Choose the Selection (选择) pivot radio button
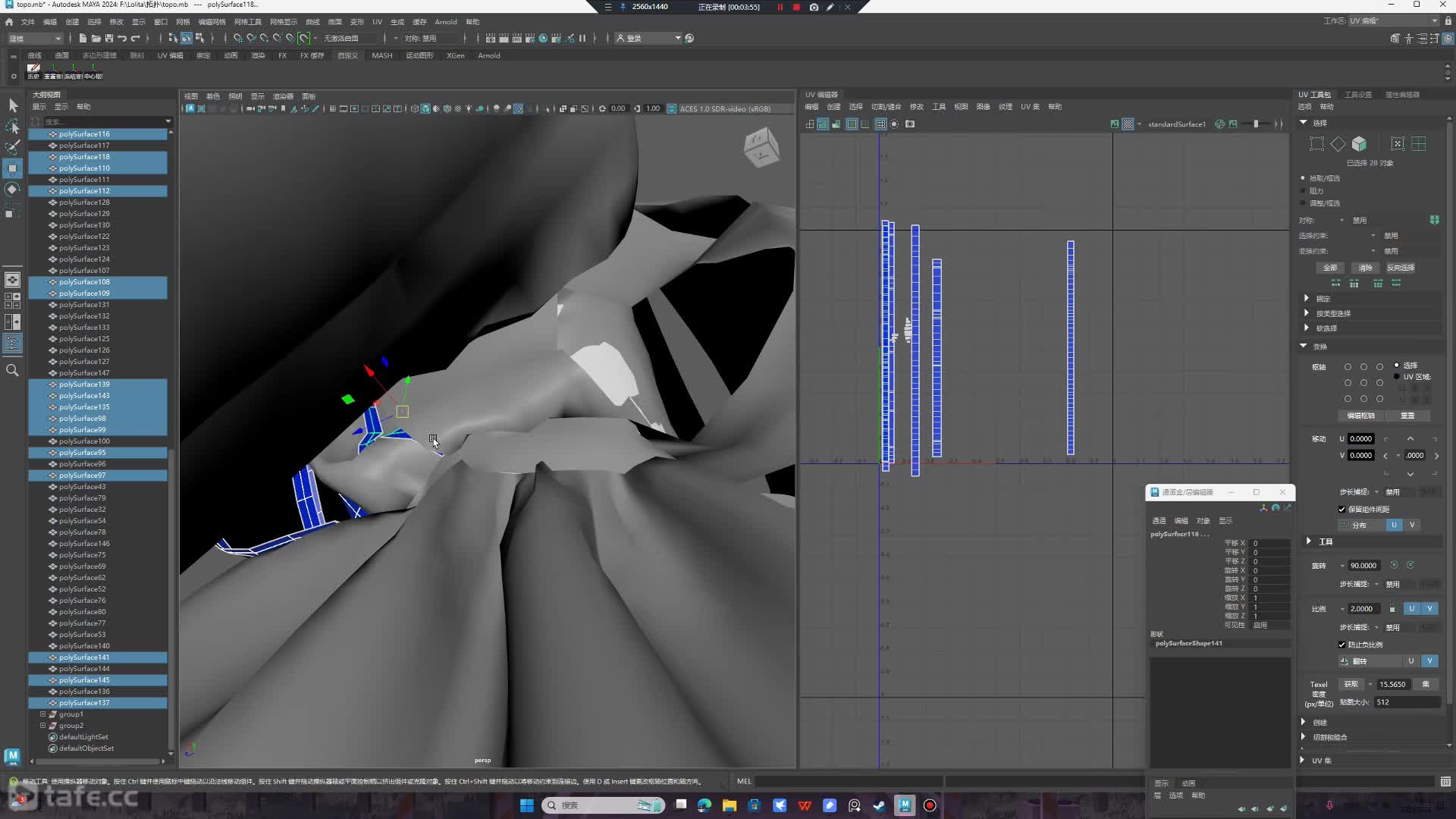Image resolution: width=1456 pixels, height=819 pixels. 1397,366
